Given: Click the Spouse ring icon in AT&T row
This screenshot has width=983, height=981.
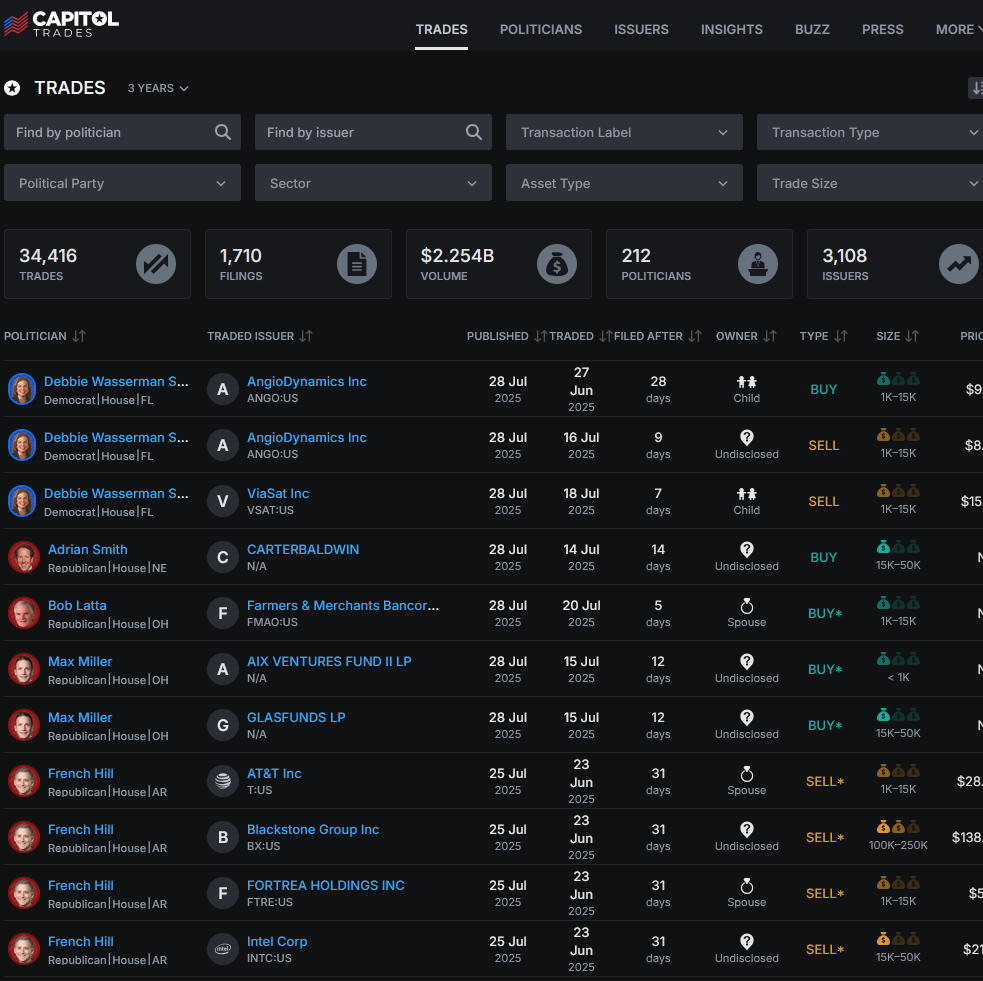Looking at the screenshot, I should pos(747,774).
